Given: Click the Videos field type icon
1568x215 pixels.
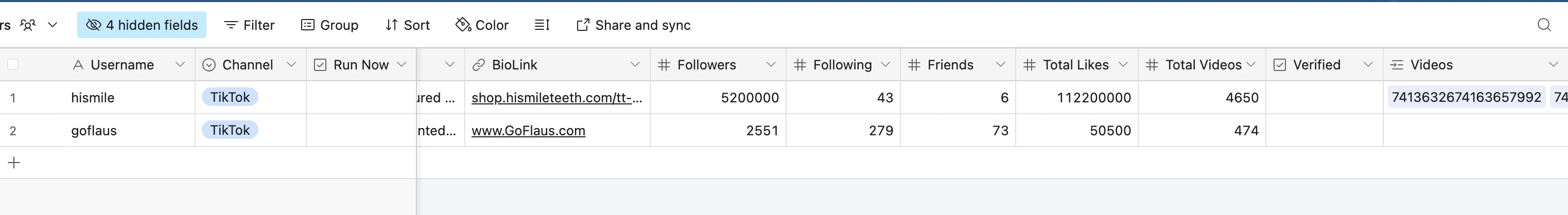Looking at the screenshot, I should (1398, 65).
